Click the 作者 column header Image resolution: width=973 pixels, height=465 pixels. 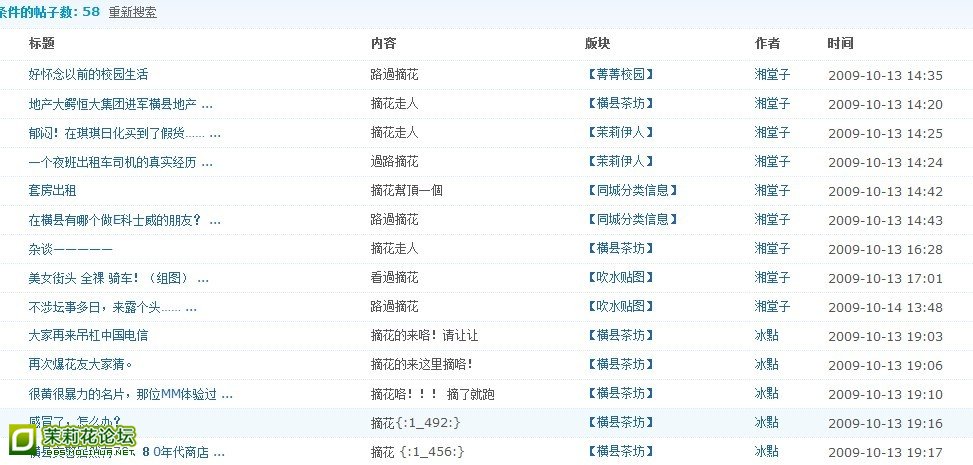pos(768,43)
